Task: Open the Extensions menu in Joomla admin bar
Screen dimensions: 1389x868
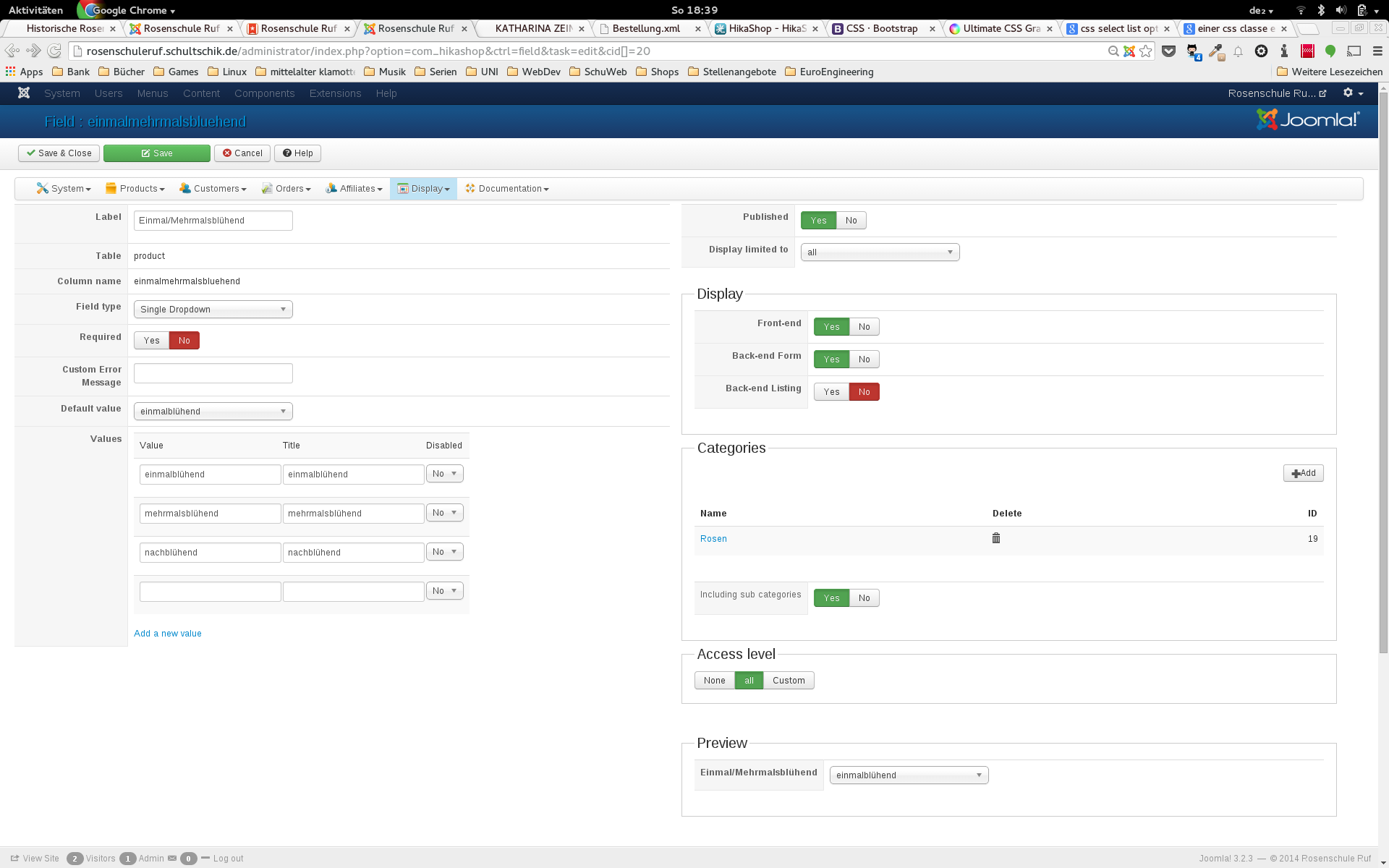Action: tap(335, 93)
